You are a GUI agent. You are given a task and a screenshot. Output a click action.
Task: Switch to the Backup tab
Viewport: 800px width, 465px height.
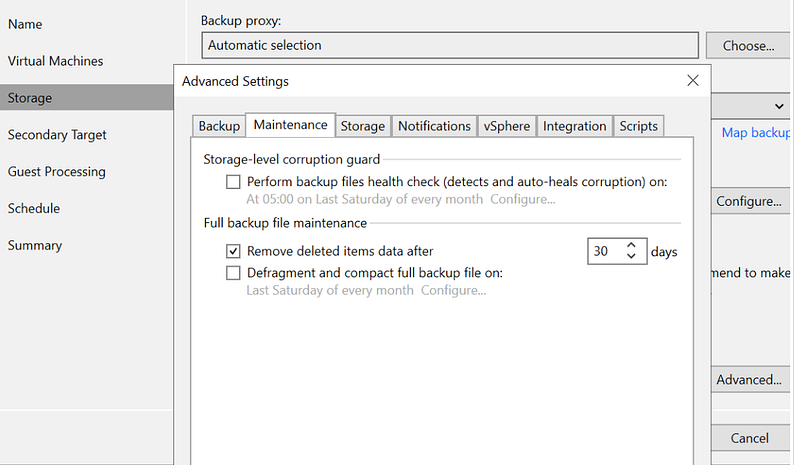click(x=219, y=126)
